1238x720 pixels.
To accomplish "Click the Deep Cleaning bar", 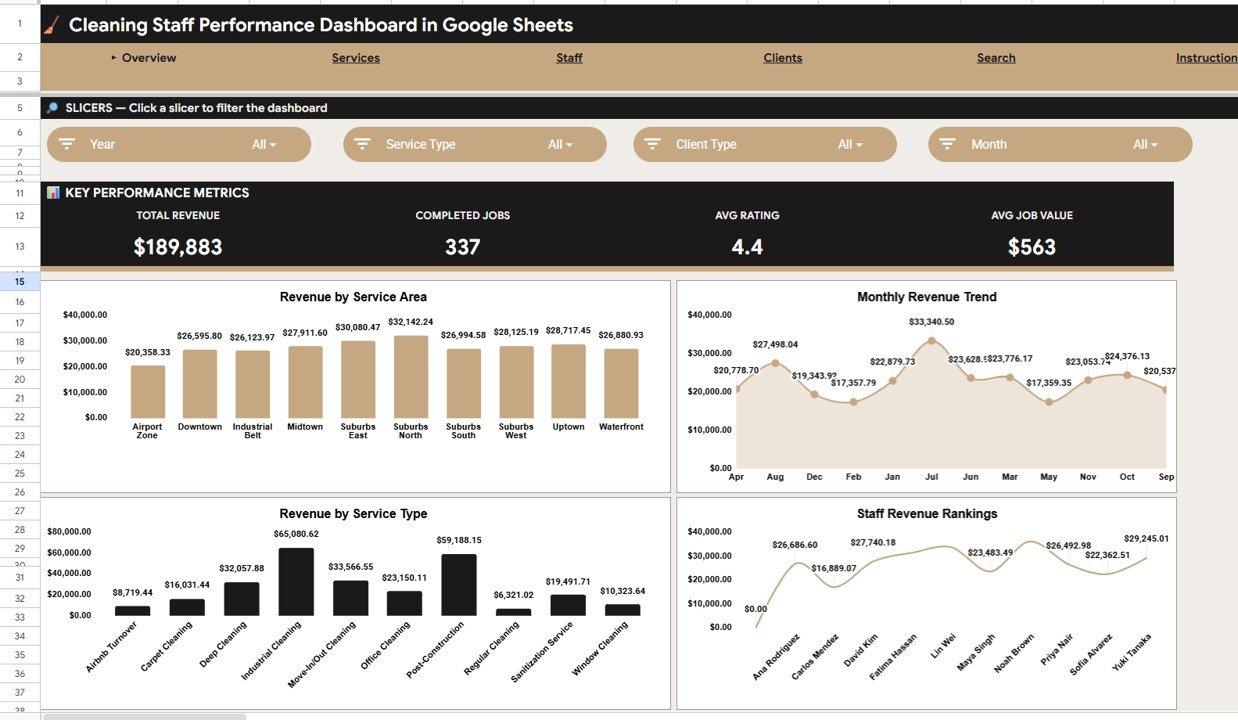I will coord(242,599).
